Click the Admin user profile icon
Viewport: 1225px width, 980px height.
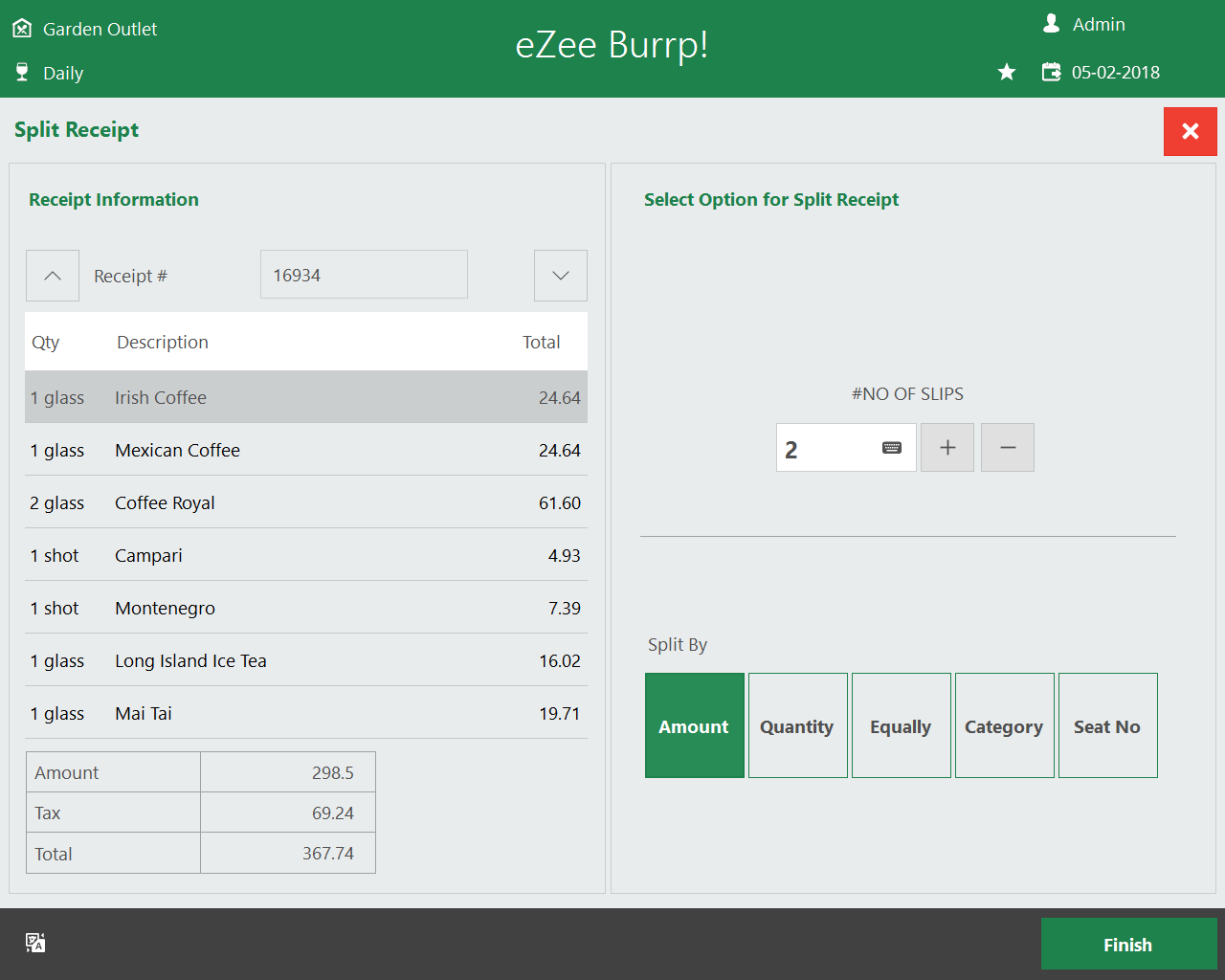(1051, 24)
